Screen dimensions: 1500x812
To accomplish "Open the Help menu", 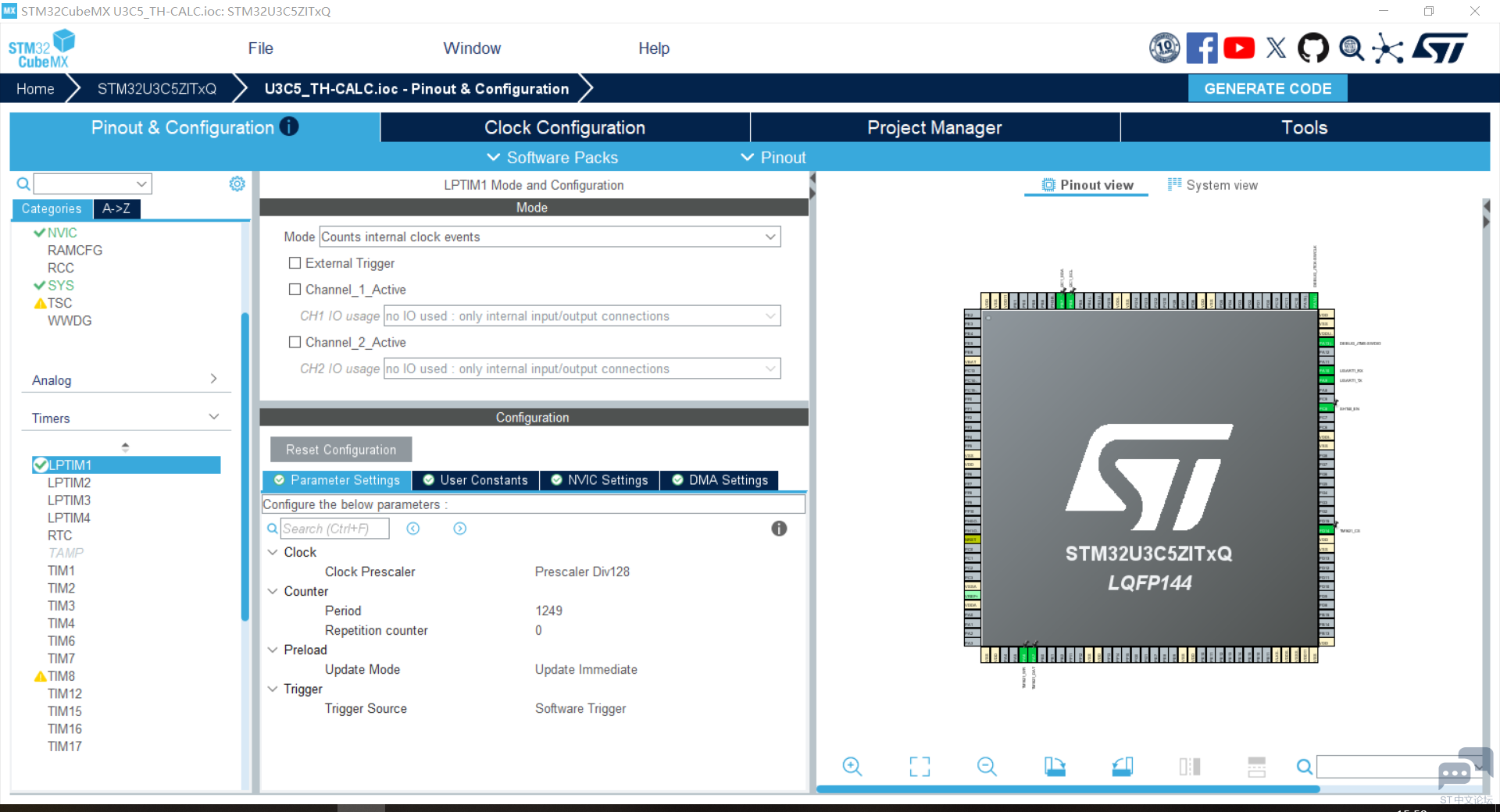I will [x=654, y=48].
